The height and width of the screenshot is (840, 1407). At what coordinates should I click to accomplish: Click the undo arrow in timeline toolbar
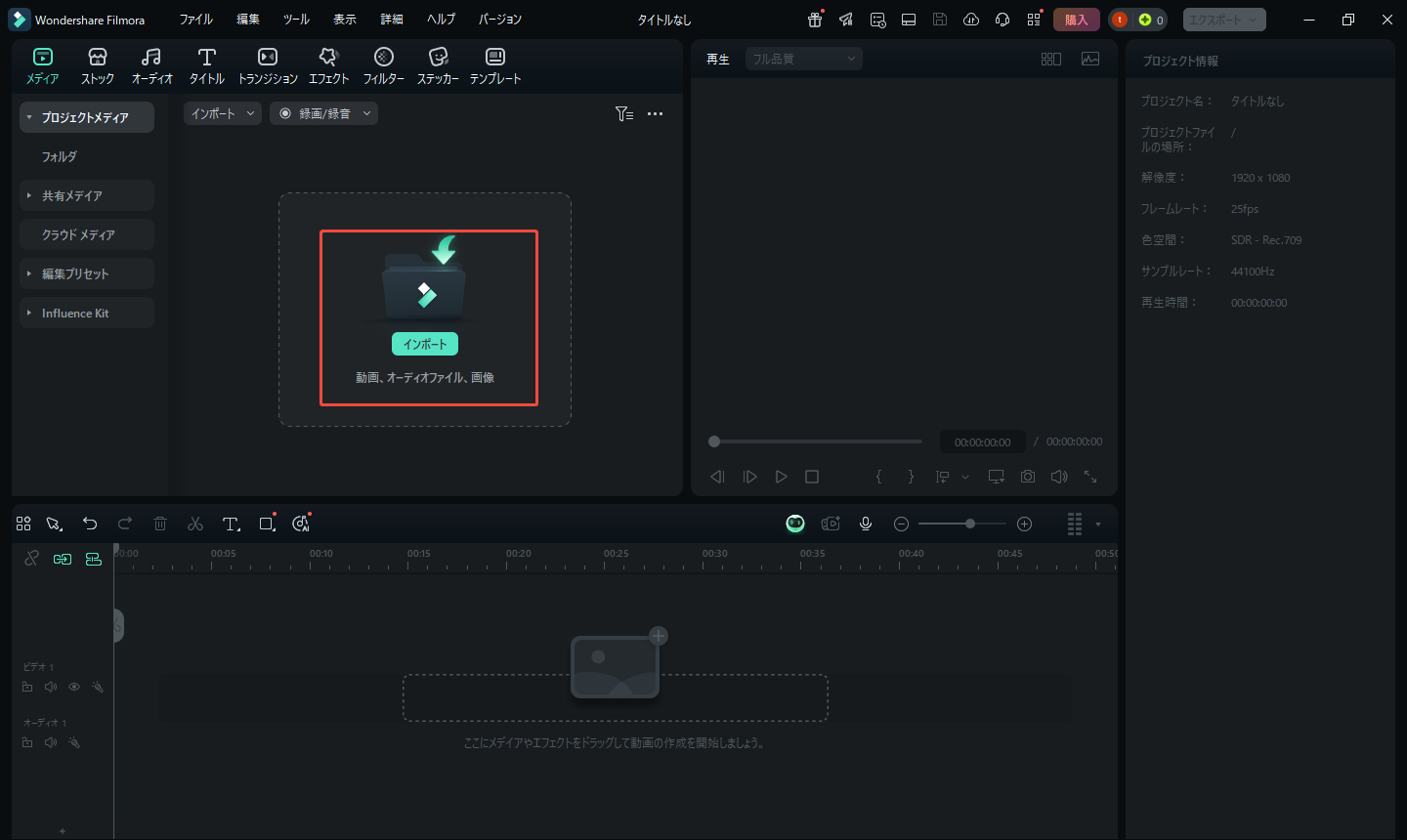(90, 525)
